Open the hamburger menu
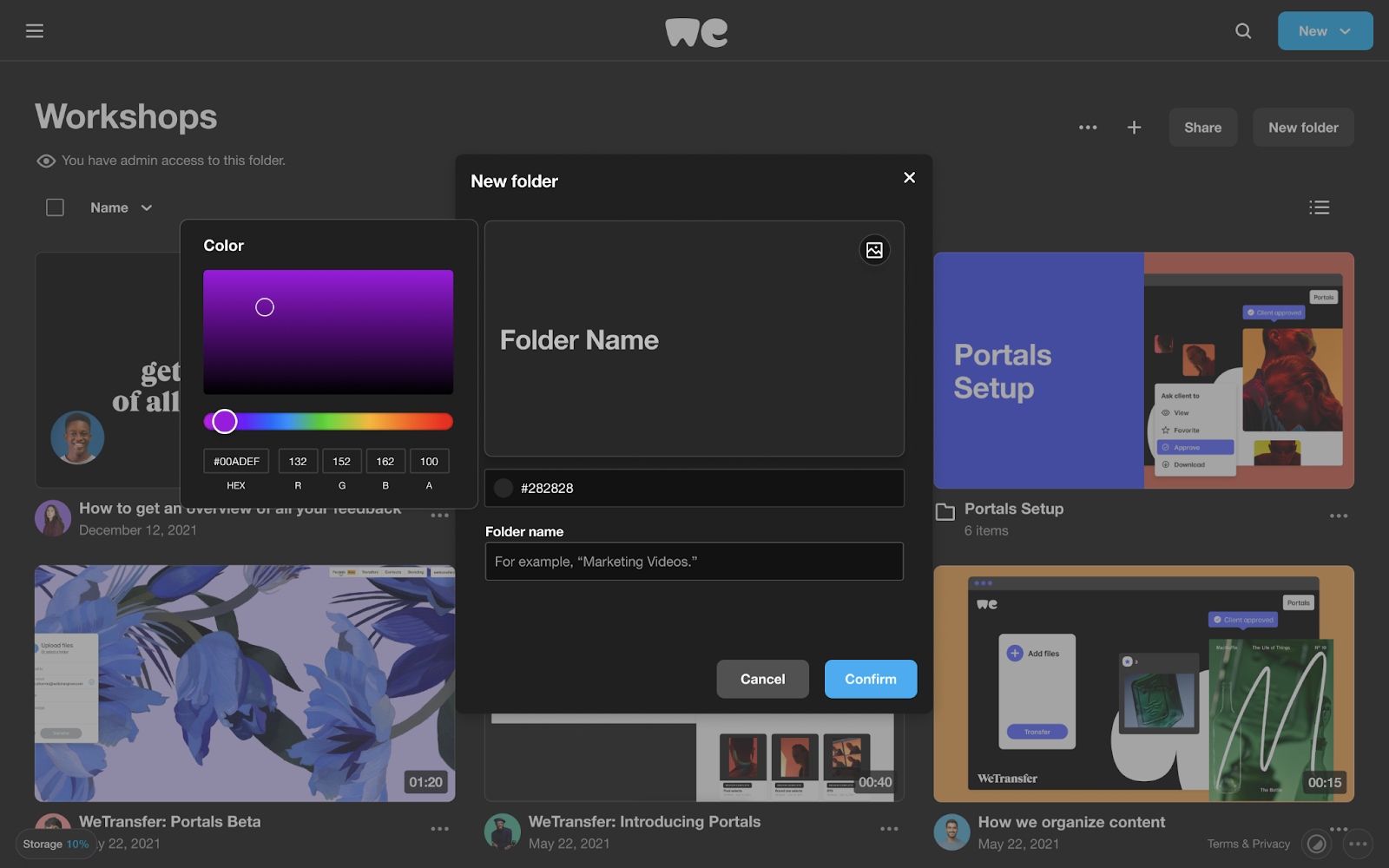The width and height of the screenshot is (1389, 868). (35, 31)
